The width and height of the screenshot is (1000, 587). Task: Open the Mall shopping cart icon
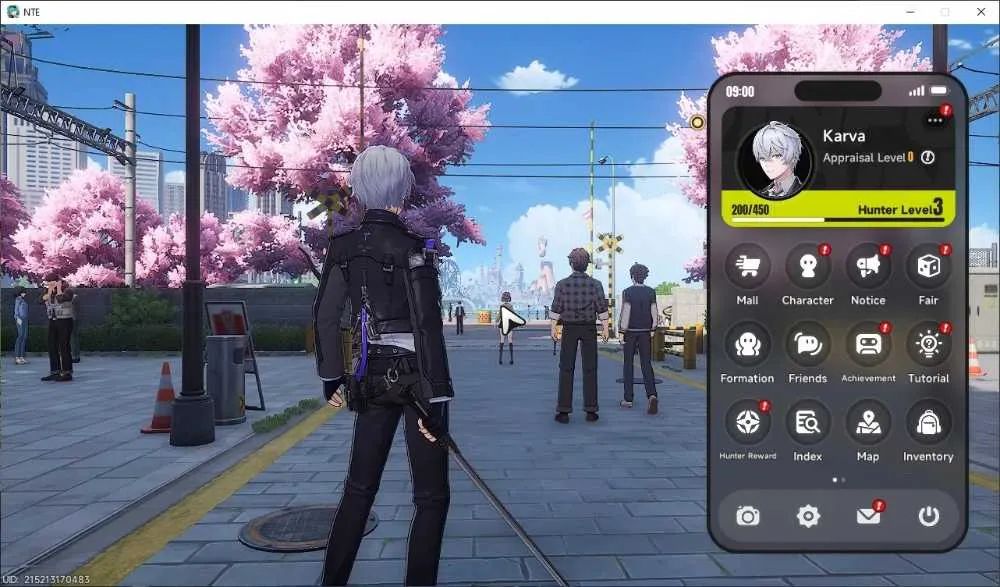point(747,266)
